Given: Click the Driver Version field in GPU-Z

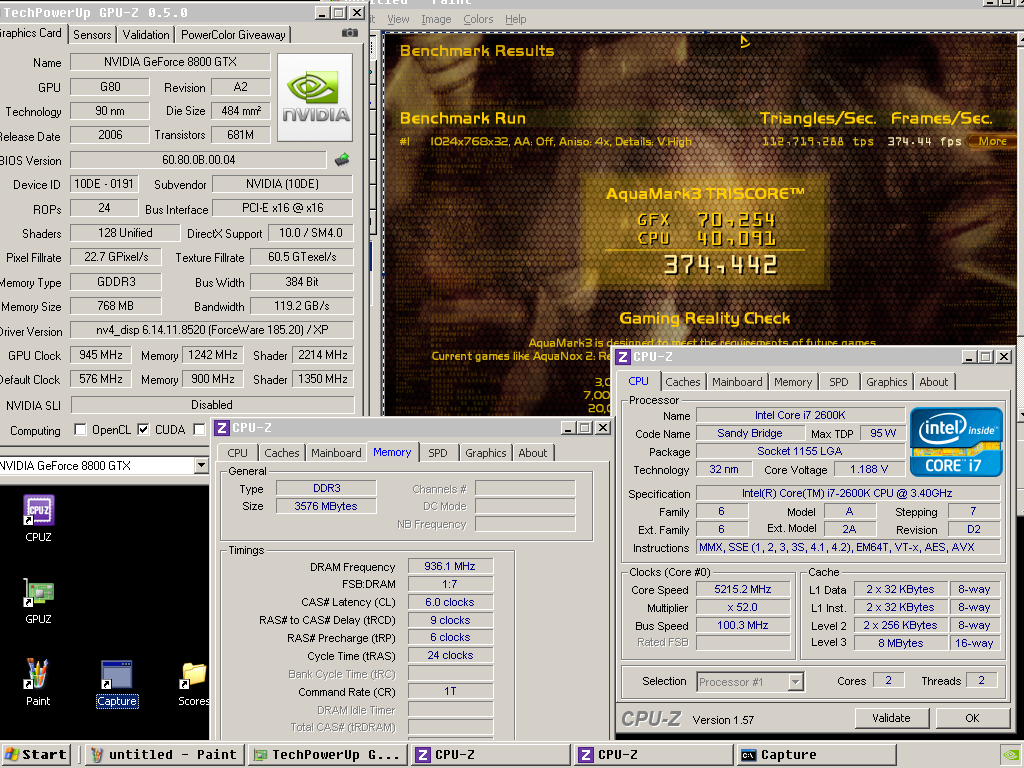Looking at the screenshot, I should coord(212,330).
